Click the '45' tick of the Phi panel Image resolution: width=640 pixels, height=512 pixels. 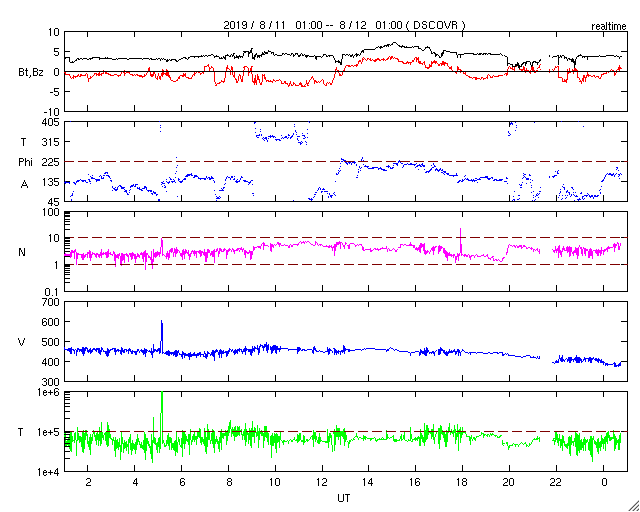tap(54, 201)
